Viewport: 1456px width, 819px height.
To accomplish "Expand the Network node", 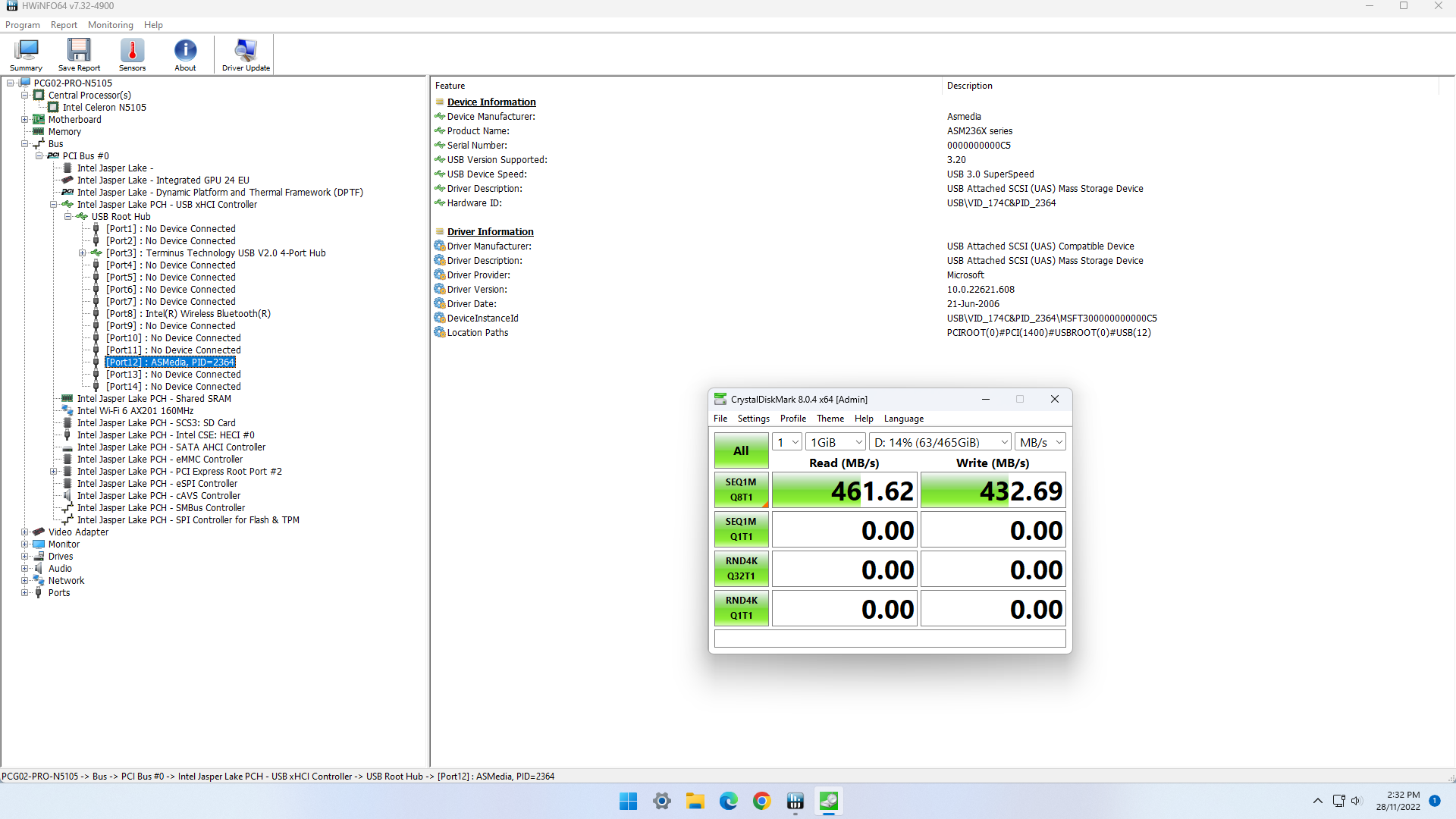I will [25, 581].
